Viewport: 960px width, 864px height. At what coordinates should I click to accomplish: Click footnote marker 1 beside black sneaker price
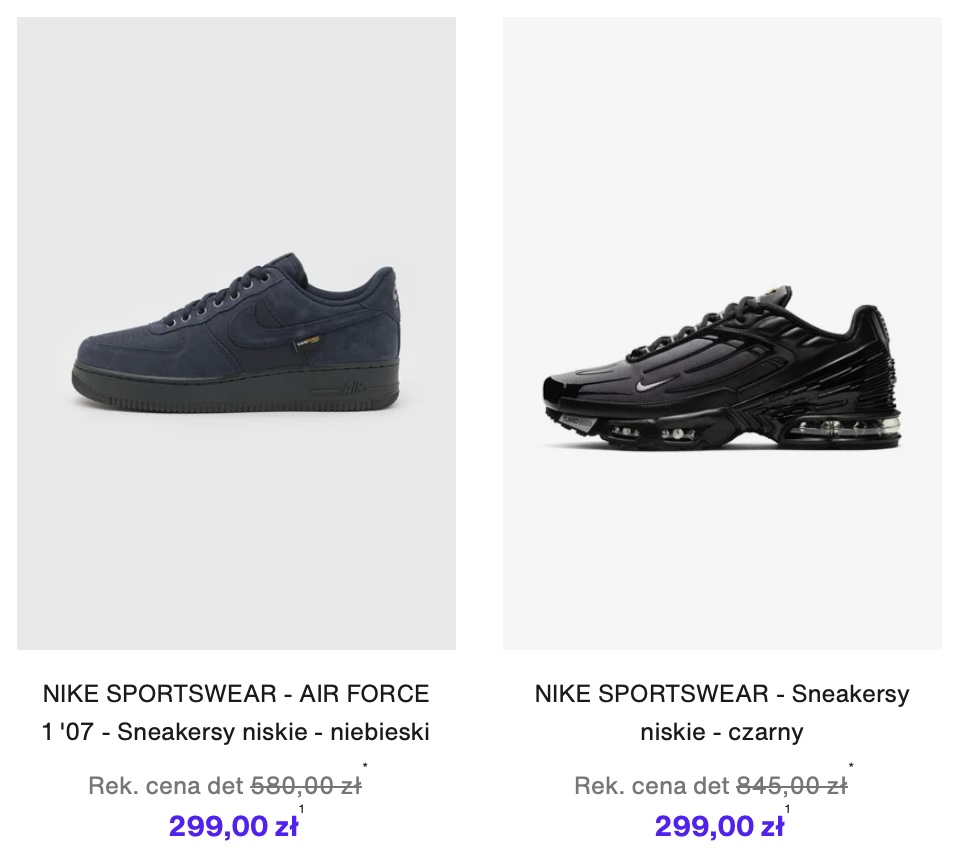click(787, 810)
